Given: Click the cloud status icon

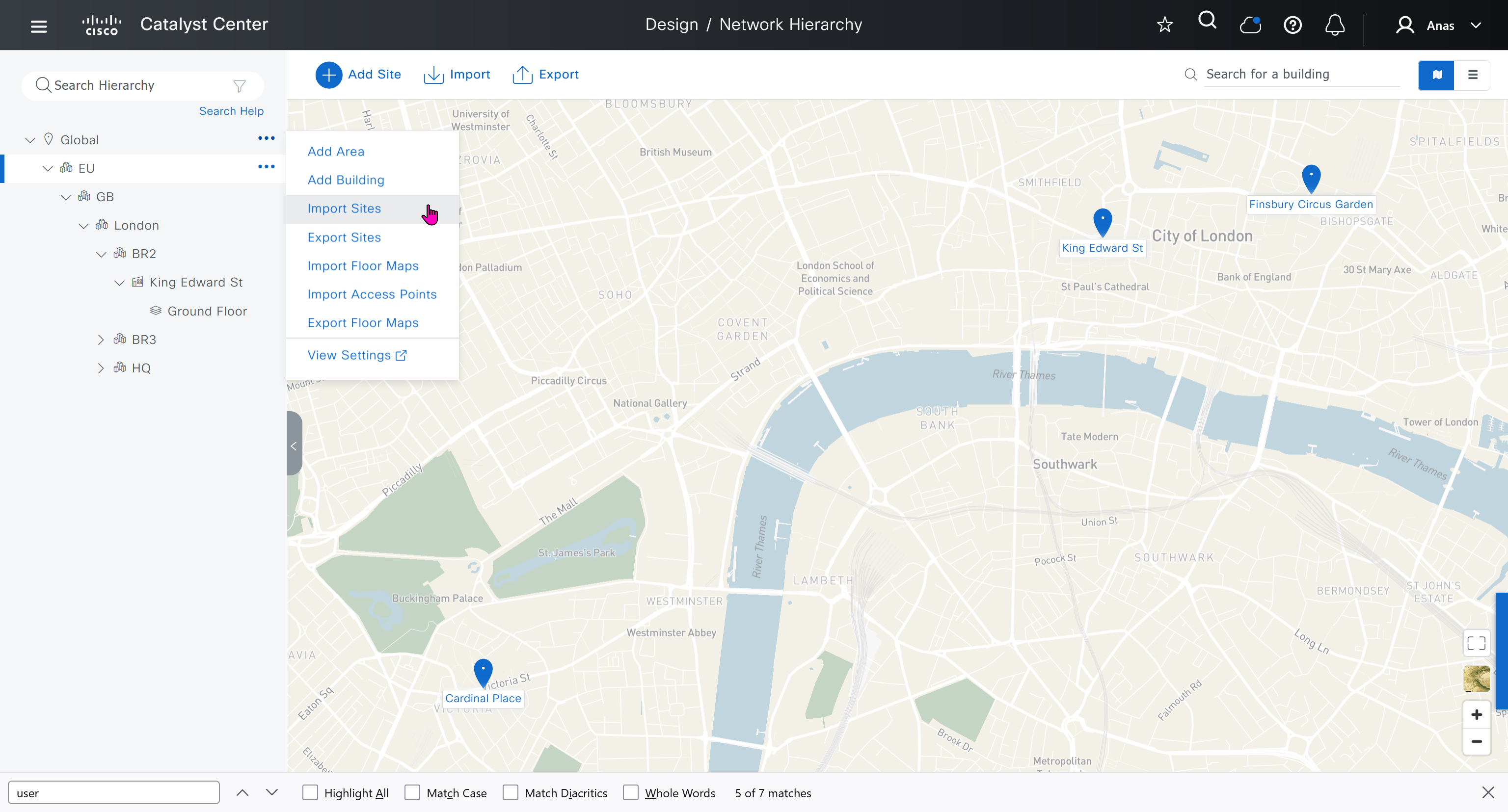Looking at the screenshot, I should coord(1250,25).
